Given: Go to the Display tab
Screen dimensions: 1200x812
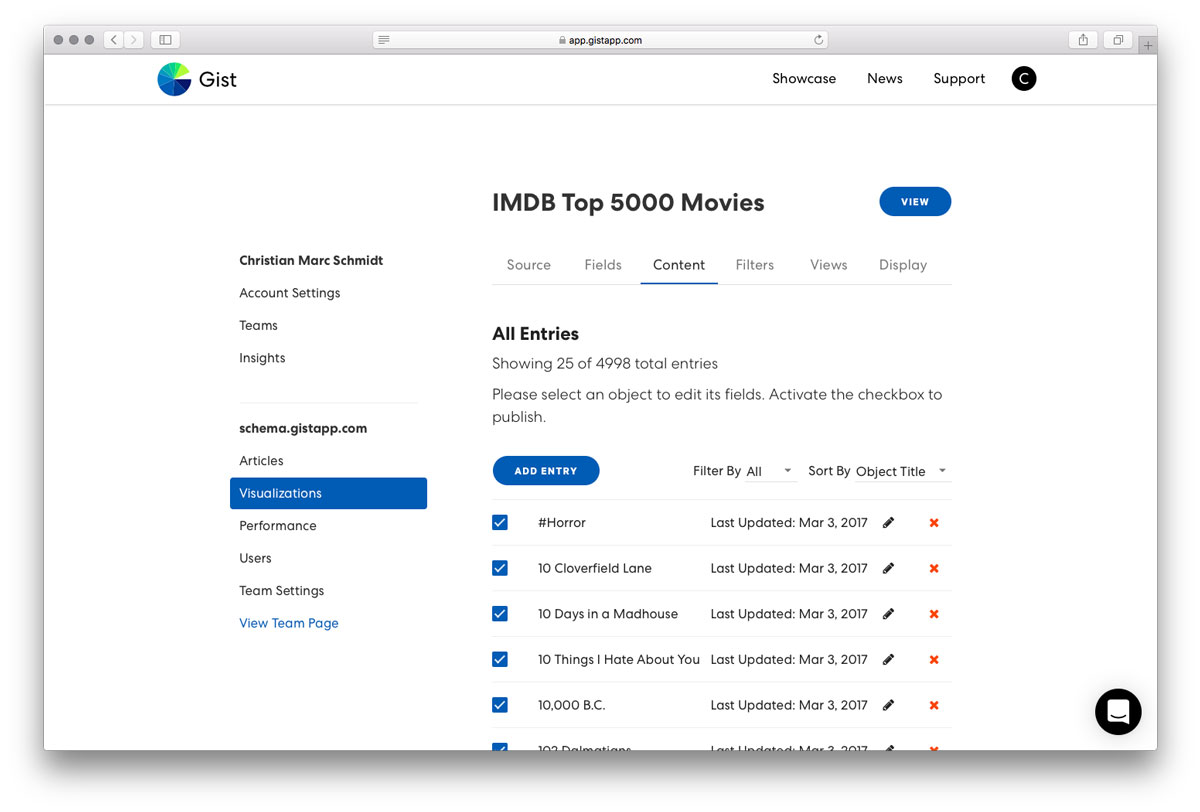Looking at the screenshot, I should point(903,265).
